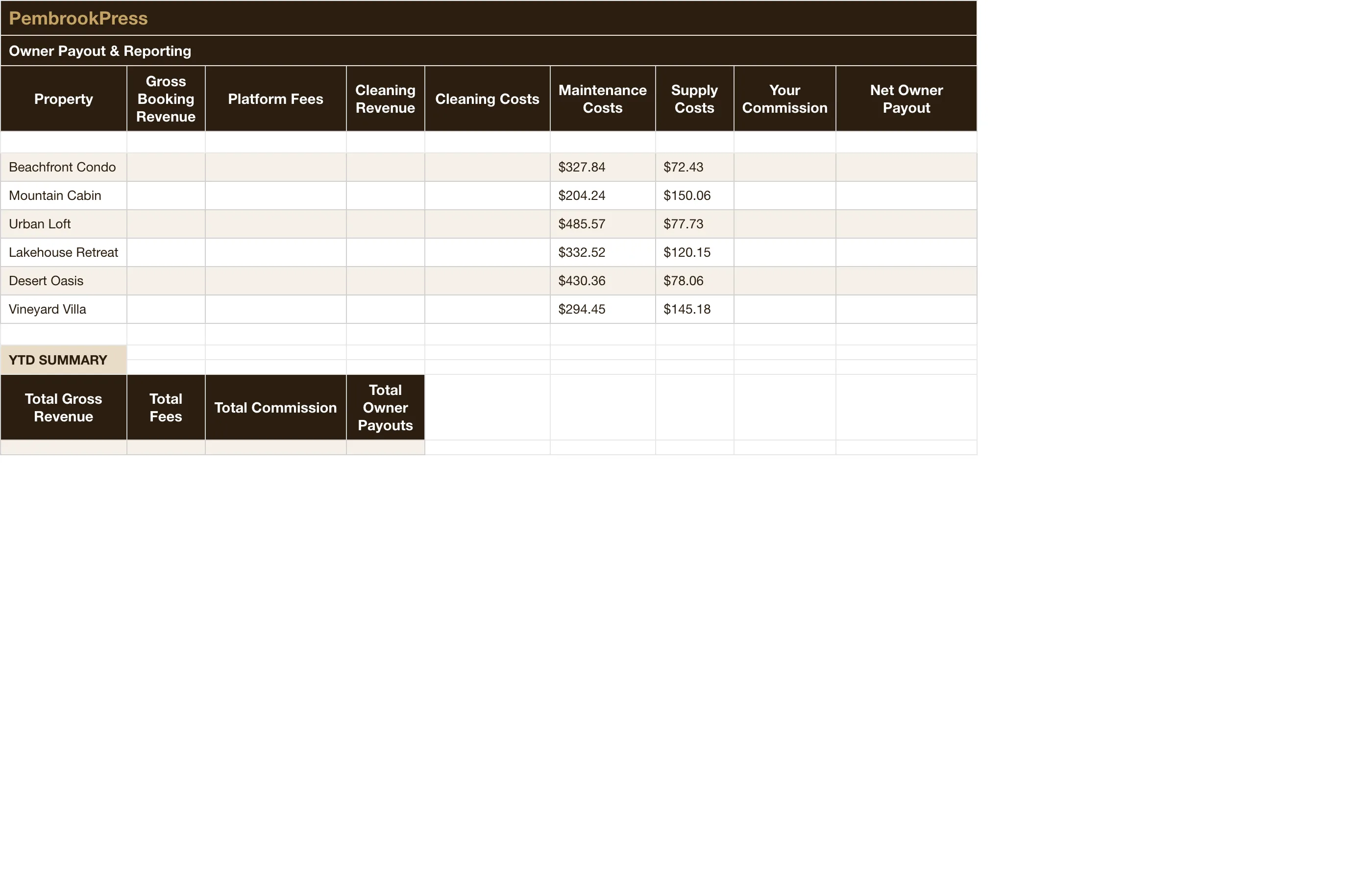Viewport: 1372px width, 882px height.
Task: Click supply cost $150.06
Action: tap(695, 196)
